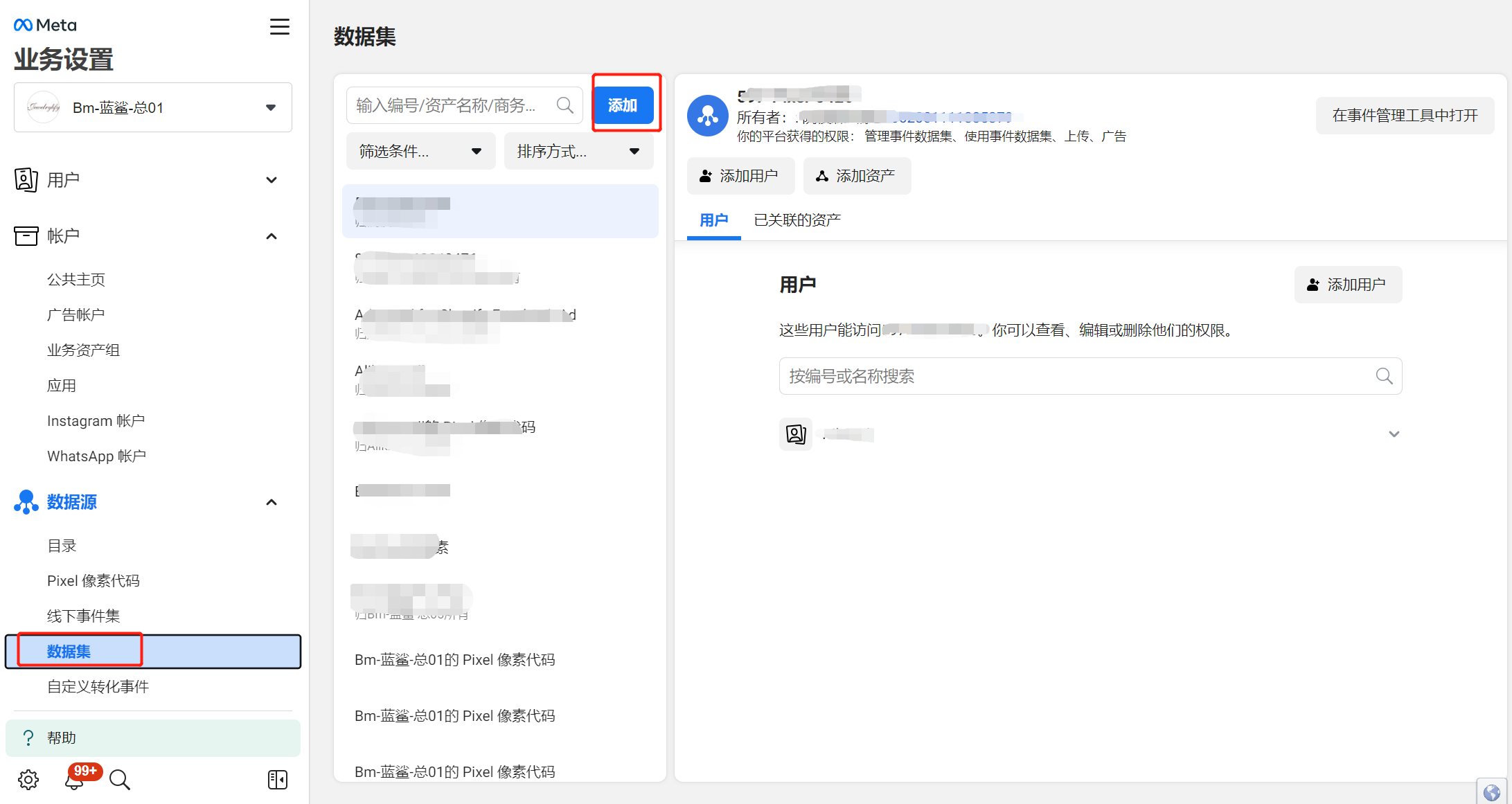The image size is (1512, 804).
Task: Open notifications bell with 99+ badge
Action: coord(75,780)
